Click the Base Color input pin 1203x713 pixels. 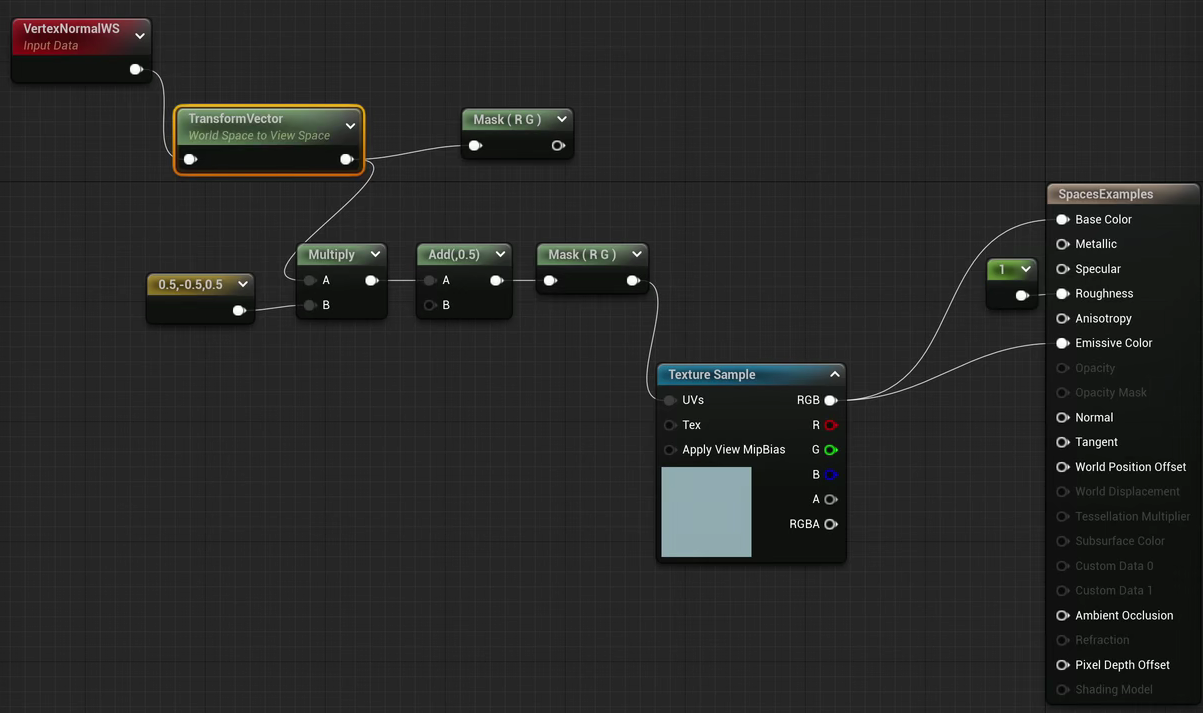pyautogui.click(x=1063, y=219)
